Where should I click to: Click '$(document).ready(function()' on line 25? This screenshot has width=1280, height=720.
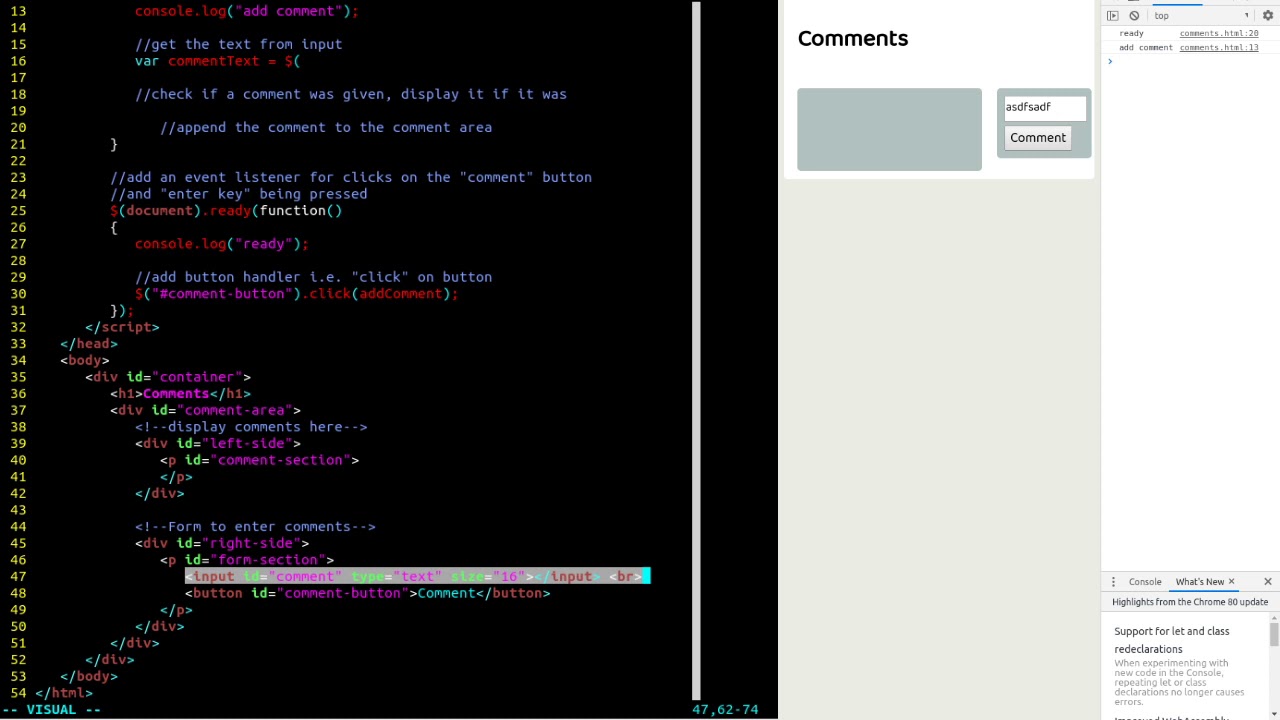click(x=226, y=210)
